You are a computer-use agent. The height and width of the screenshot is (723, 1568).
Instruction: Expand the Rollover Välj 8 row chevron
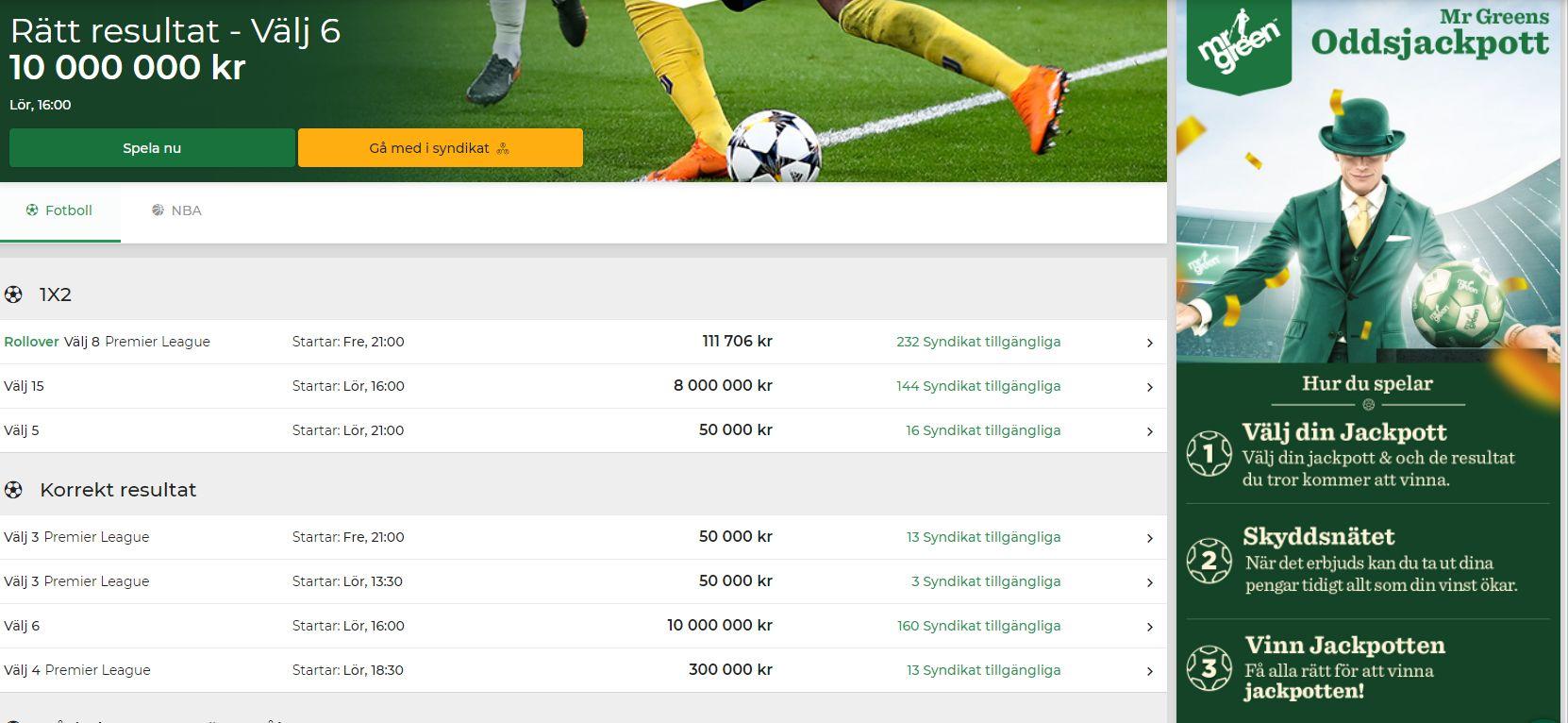(1149, 343)
